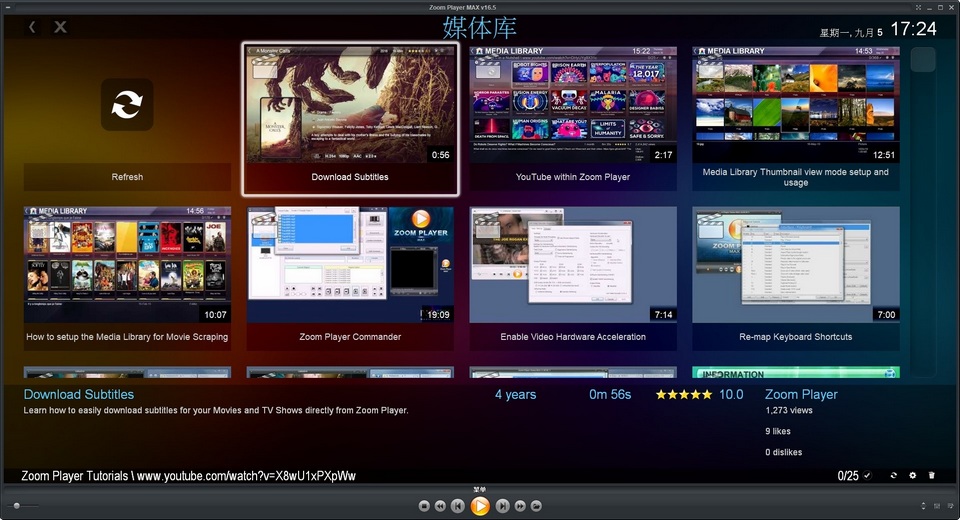The image size is (960, 520).
Task: Click the Rewind button
Action: (x=441, y=506)
